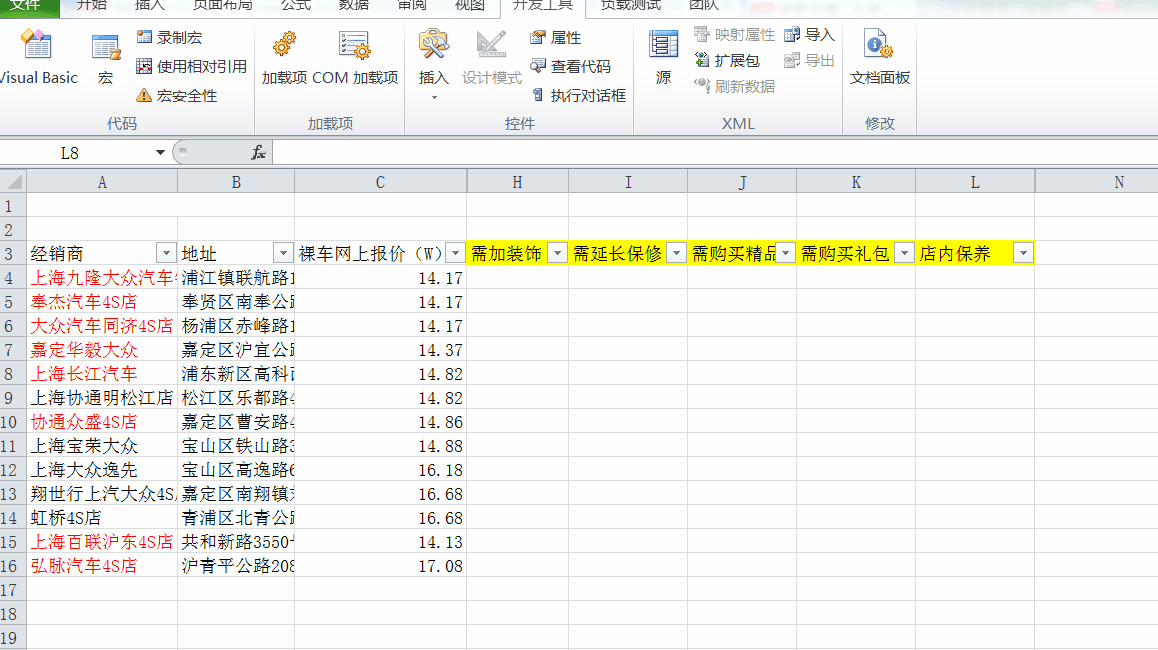The height and width of the screenshot is (650, 1158).
Task: Start recording with 录制宏
Action: click(x=169, y=38)
